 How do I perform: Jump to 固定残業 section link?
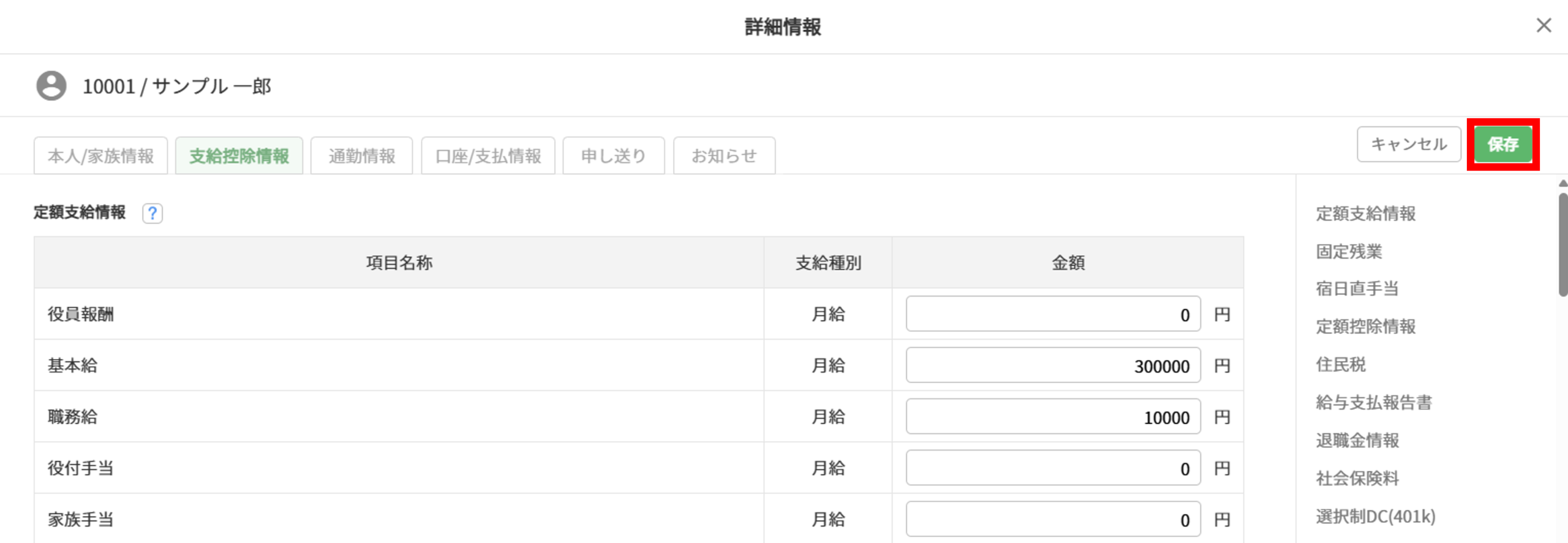point(1349,251)
